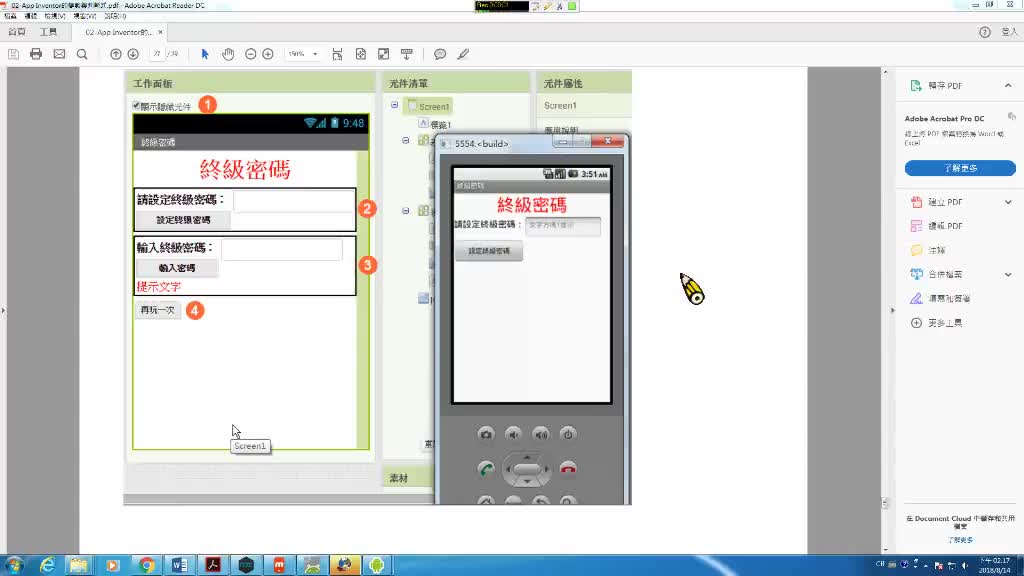Click copy icon beside Adobe Acrobat Pro DC
Viewport: 1024px width, 576px height.
click(1012, 116)
